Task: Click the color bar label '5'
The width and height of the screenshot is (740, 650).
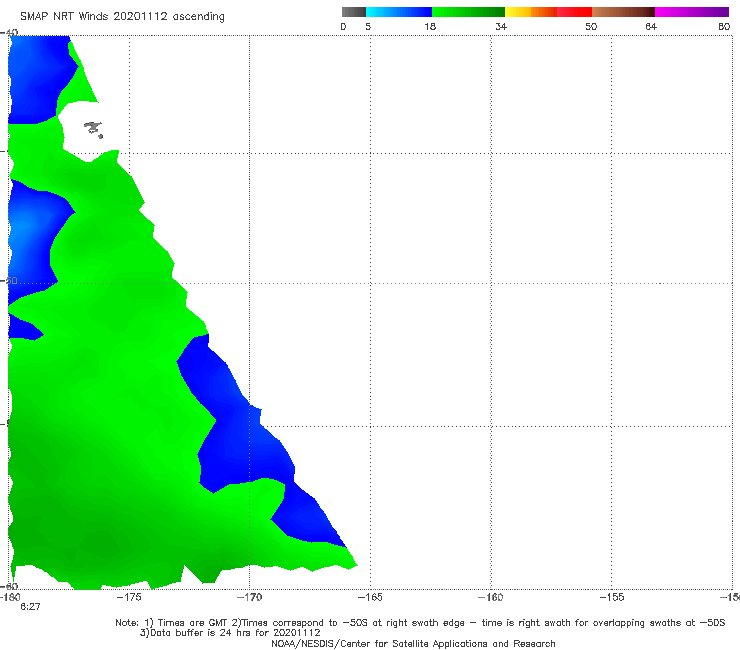Action: pos(368,27)
